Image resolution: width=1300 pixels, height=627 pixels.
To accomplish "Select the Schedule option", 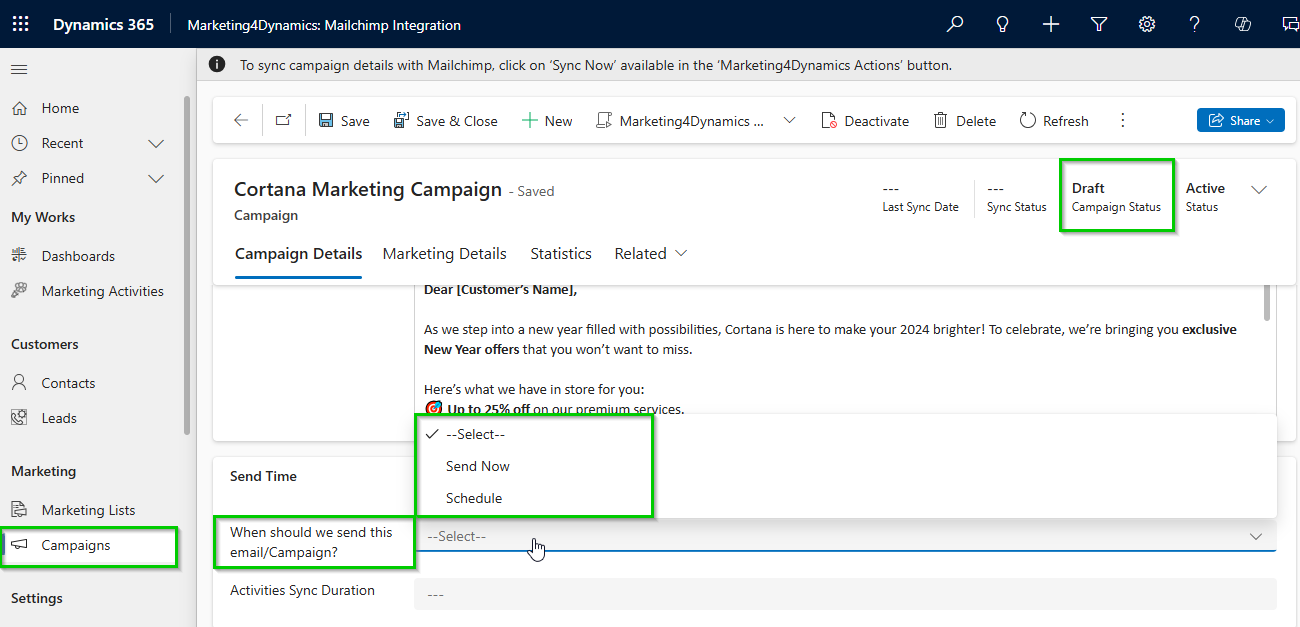I will tap(474, 498).
